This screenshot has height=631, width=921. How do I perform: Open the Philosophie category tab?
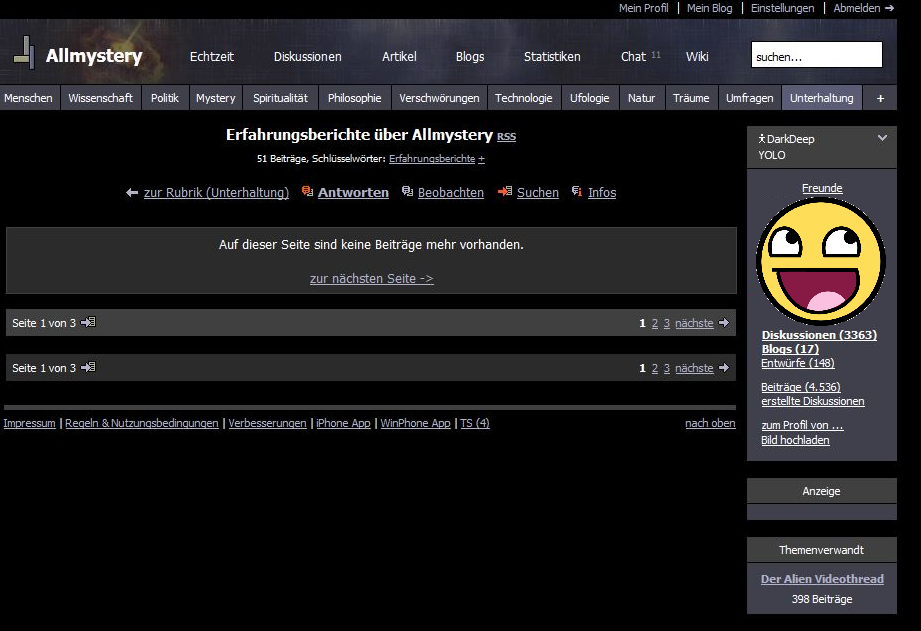pyautogui.click(x=354, y=98)
